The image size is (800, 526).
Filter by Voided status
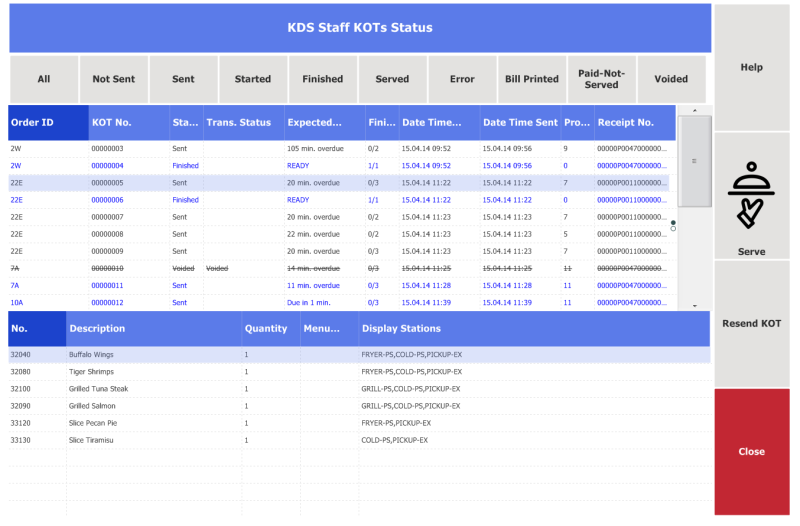click(x=671, y=79)
